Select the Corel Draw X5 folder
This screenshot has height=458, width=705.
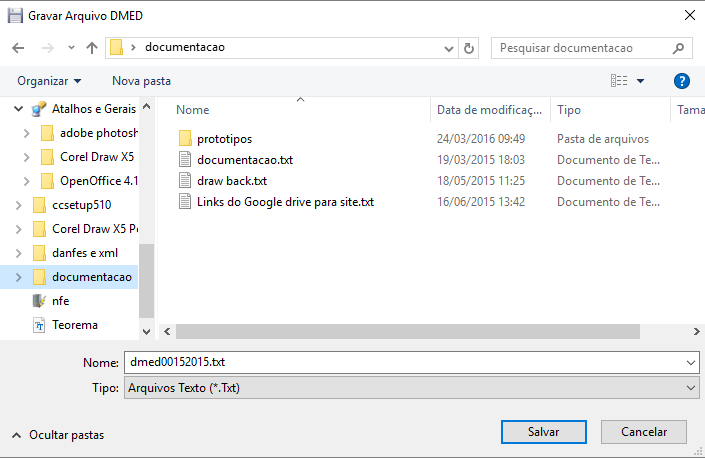click(97, 157)
